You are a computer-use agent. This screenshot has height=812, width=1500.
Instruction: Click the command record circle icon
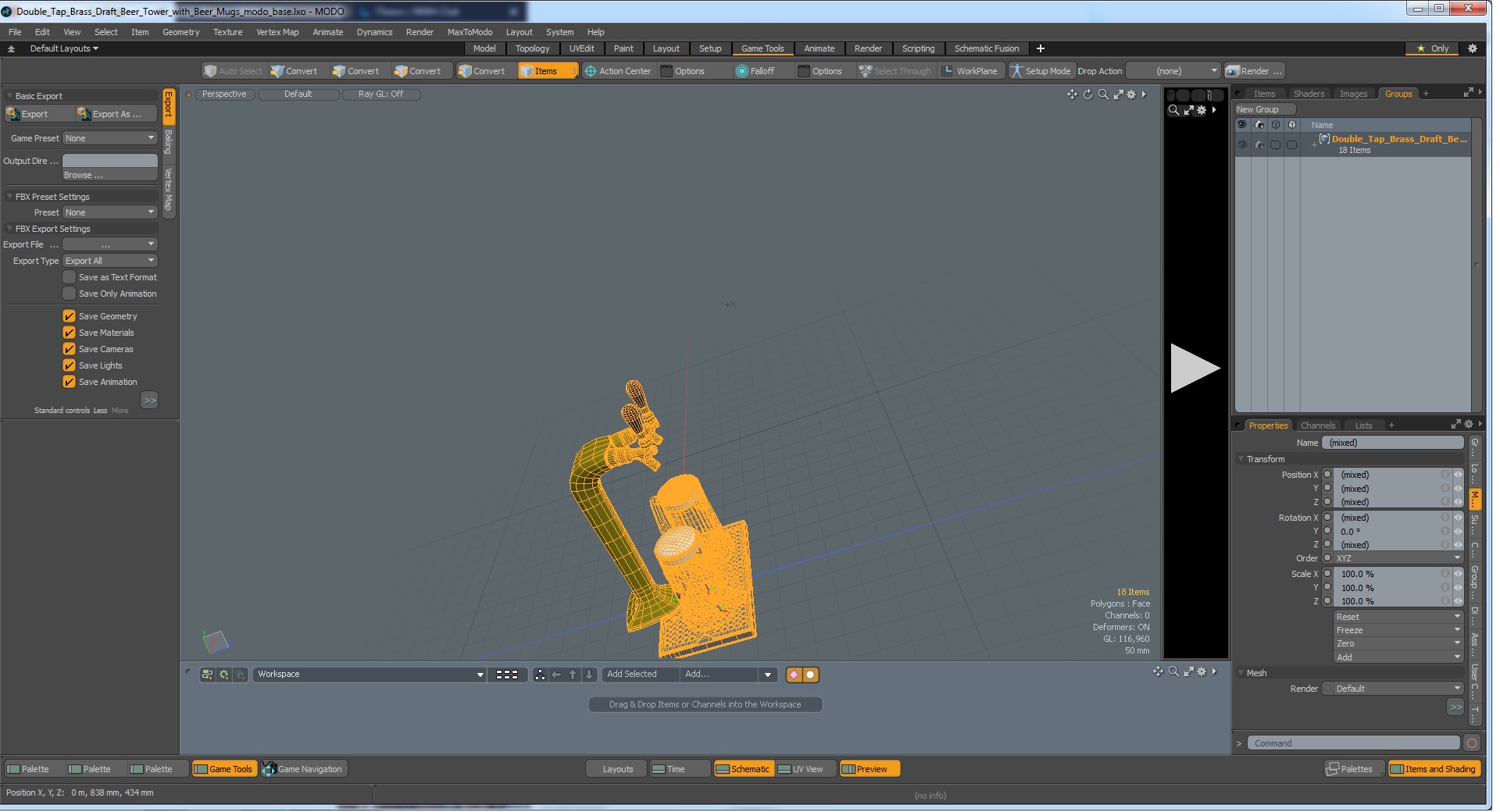click(1472, 743)
